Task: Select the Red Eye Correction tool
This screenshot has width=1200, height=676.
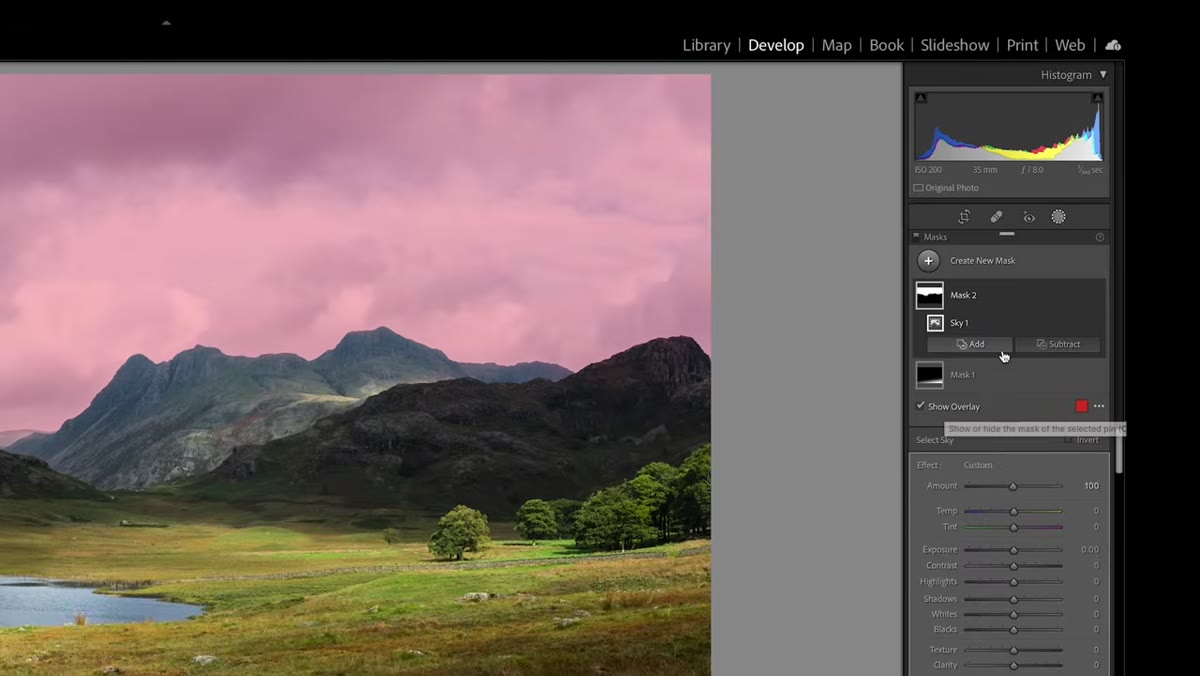Action: [x=1028, y=217]
